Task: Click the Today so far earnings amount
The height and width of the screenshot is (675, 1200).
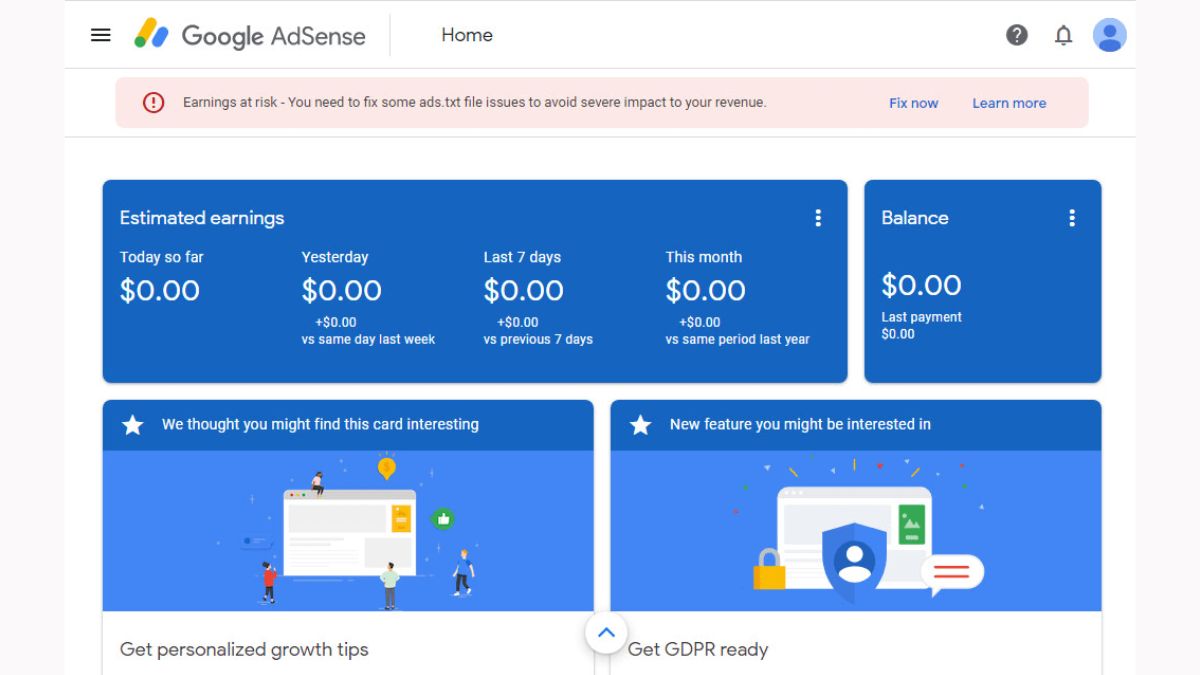Action: [160, 291]
